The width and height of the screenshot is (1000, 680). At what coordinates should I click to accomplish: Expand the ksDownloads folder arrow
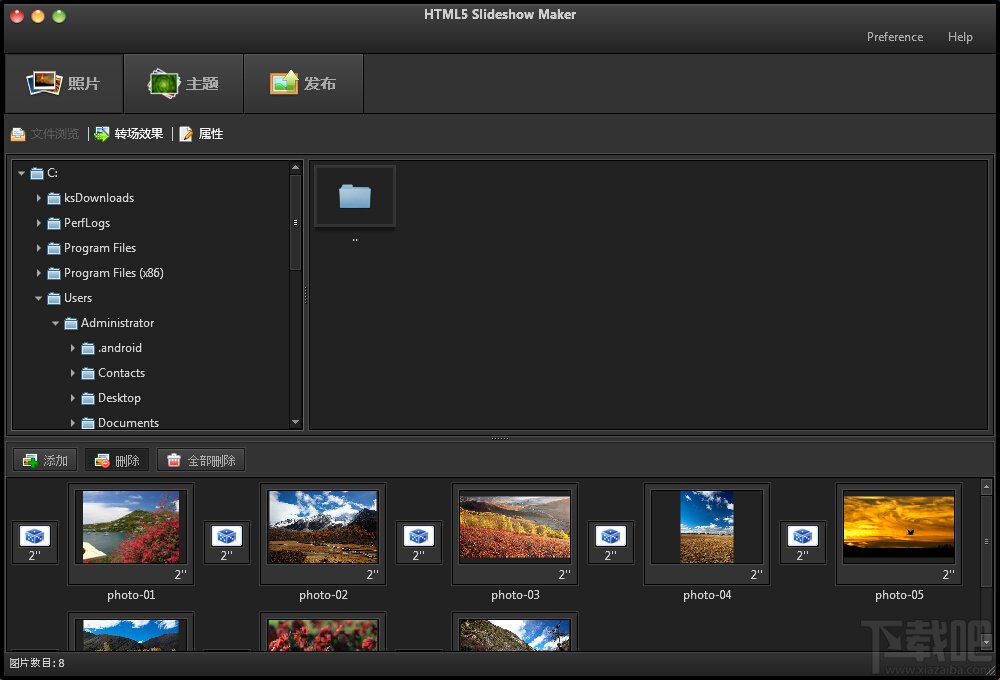pyautogui.click(x=38, y=198)
